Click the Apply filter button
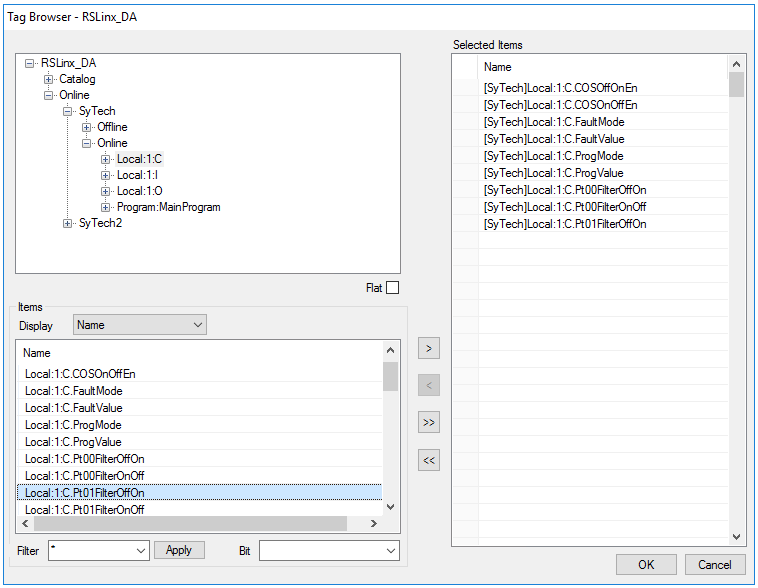The width and height of the screenshot is (758, 588). pyautogui.click(x=179, y=550)
